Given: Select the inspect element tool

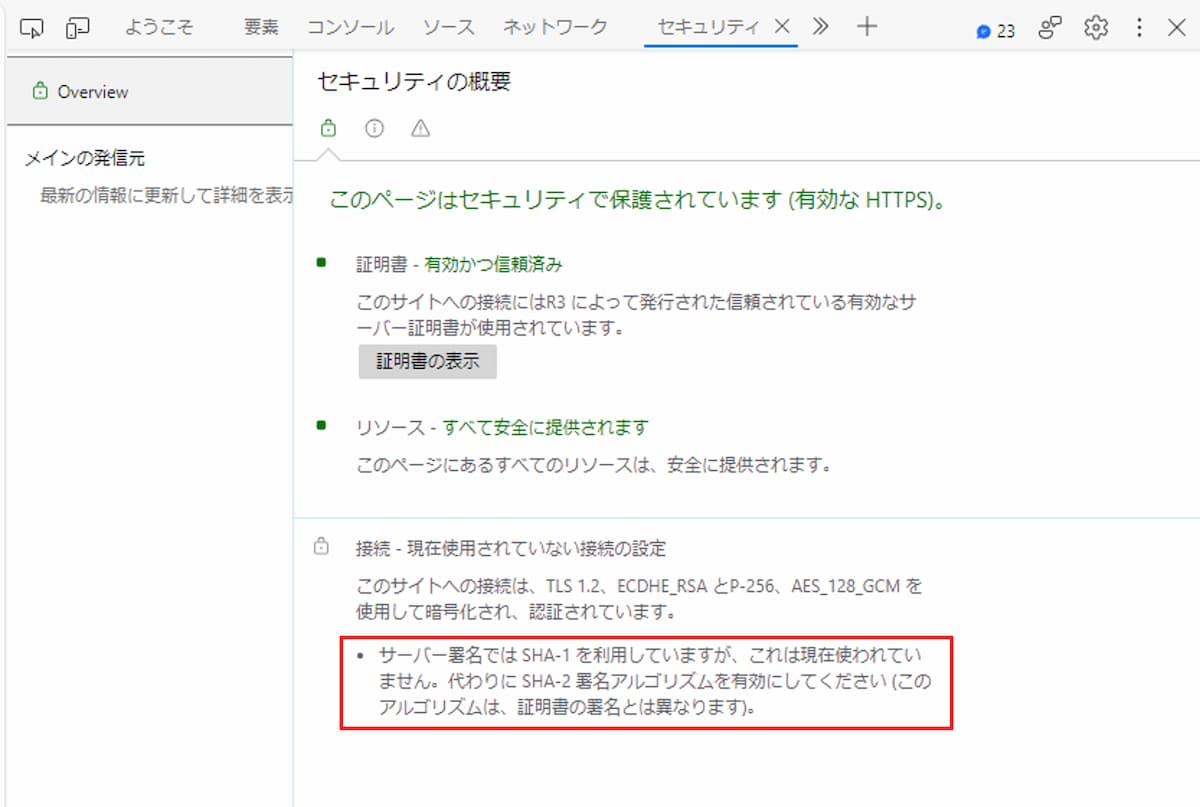Looking at the screenshot, I should click(x=31, y=27).
